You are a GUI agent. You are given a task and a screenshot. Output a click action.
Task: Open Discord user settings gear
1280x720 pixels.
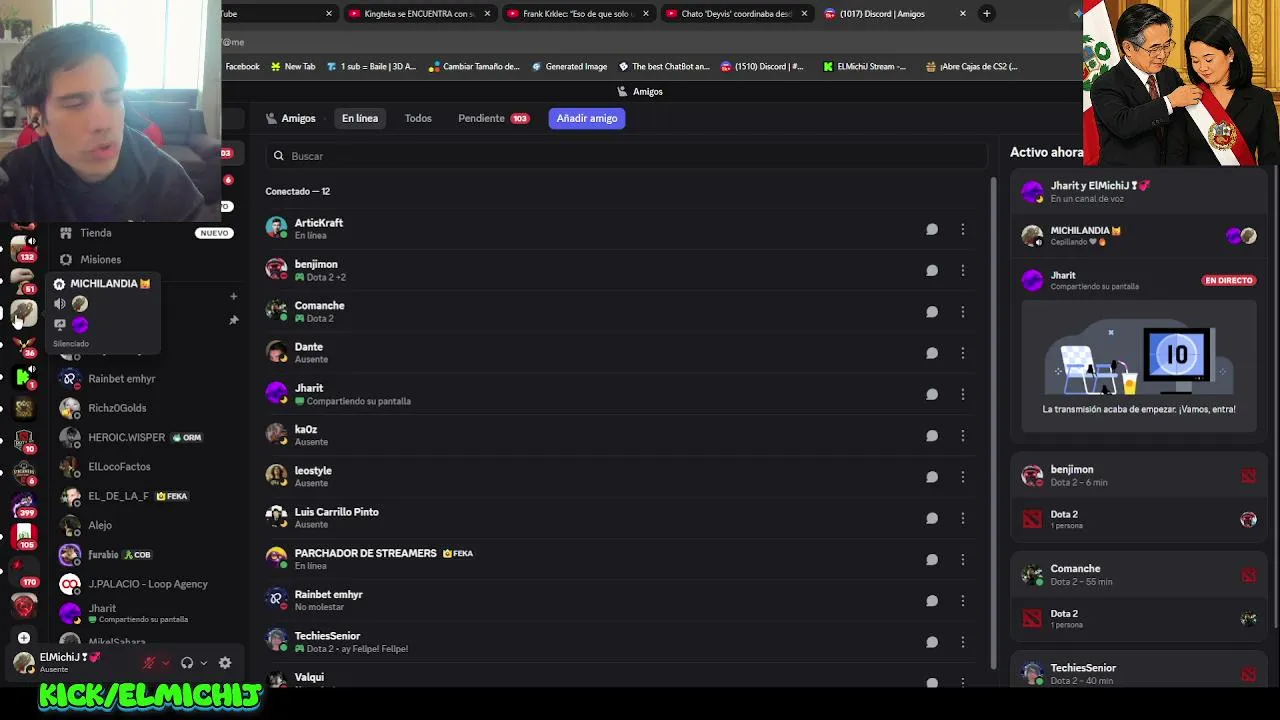point(225,663)
